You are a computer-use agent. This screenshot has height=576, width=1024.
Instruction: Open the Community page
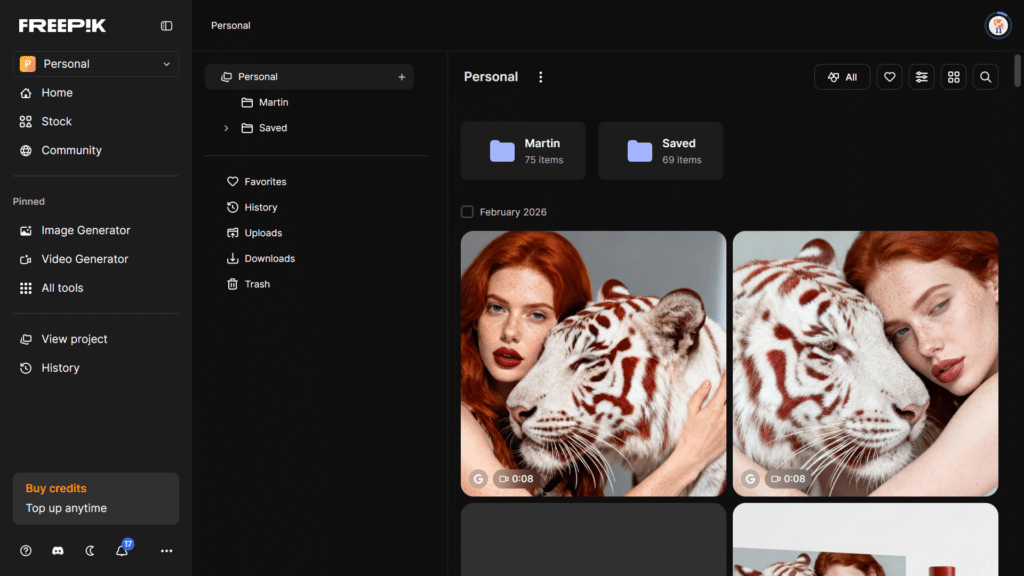pyautogui.click(x=96, y=150)
